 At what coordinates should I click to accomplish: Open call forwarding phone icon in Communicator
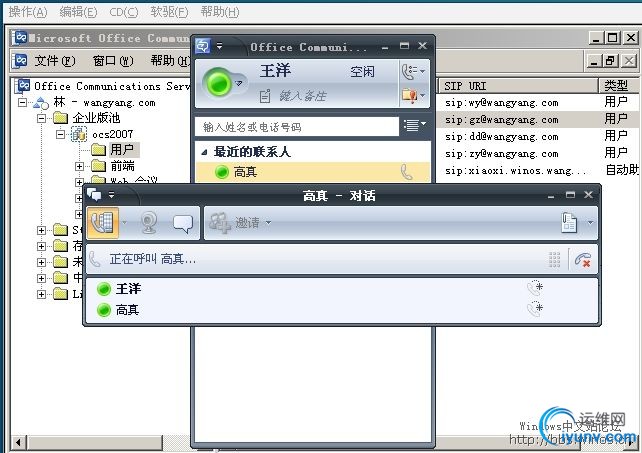point(409,72)
